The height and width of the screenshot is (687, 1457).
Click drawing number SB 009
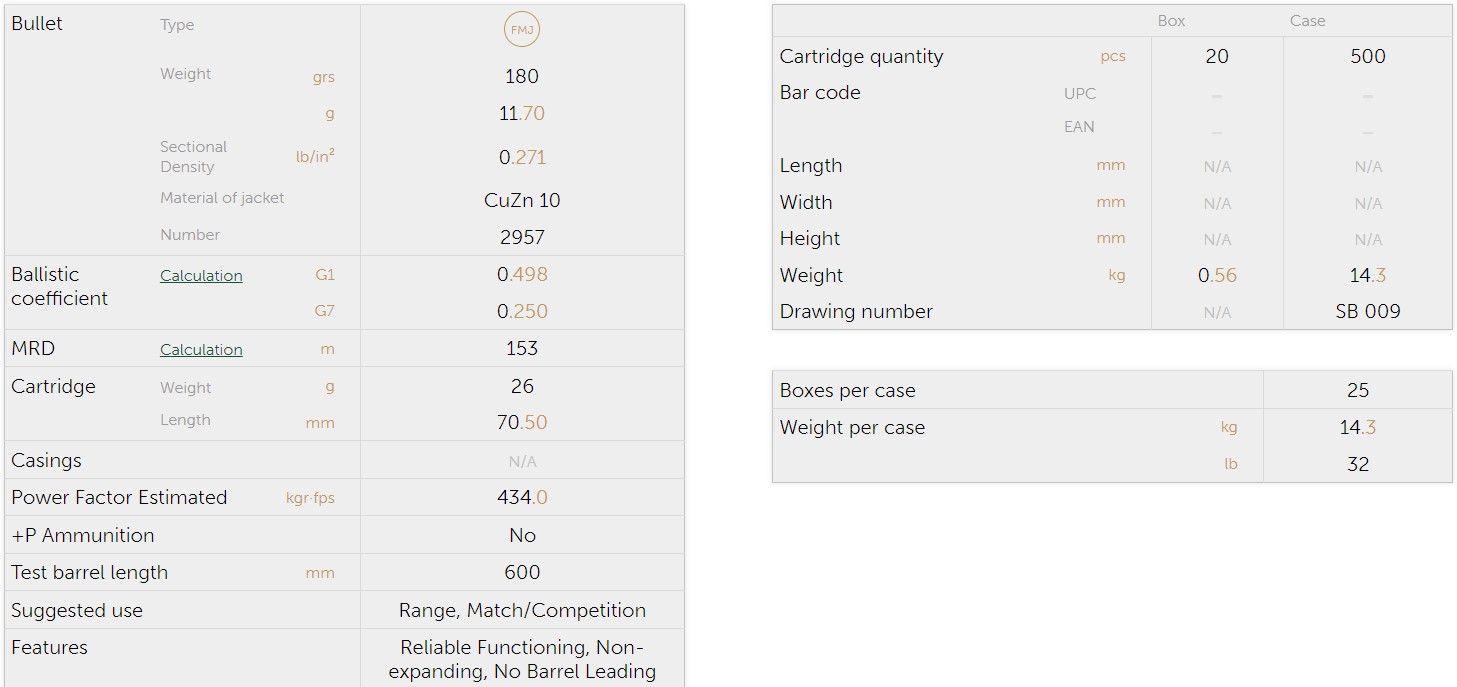[x=1367, y=311]
